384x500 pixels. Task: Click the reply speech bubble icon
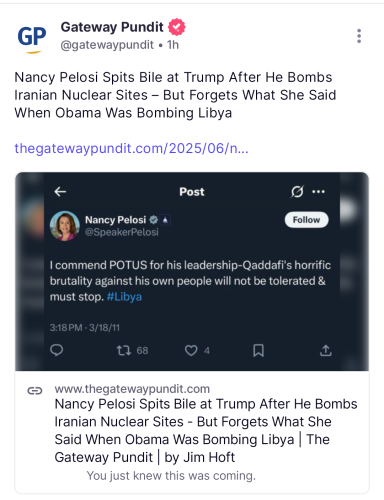(57, 350)
